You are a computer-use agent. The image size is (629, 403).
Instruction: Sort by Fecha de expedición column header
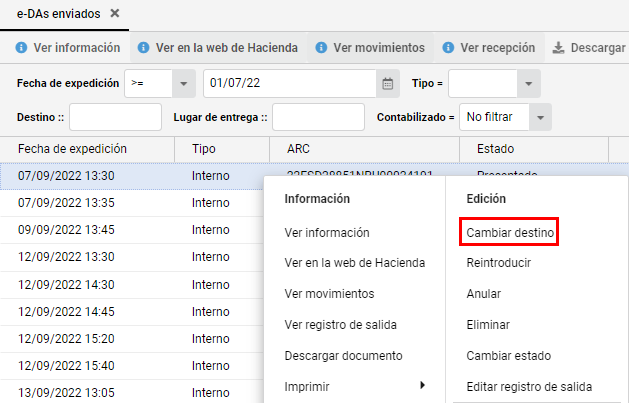[87, 149]
